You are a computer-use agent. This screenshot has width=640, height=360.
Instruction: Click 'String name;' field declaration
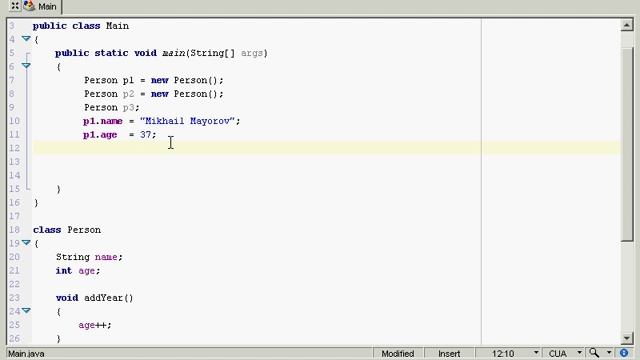(89, 257)
